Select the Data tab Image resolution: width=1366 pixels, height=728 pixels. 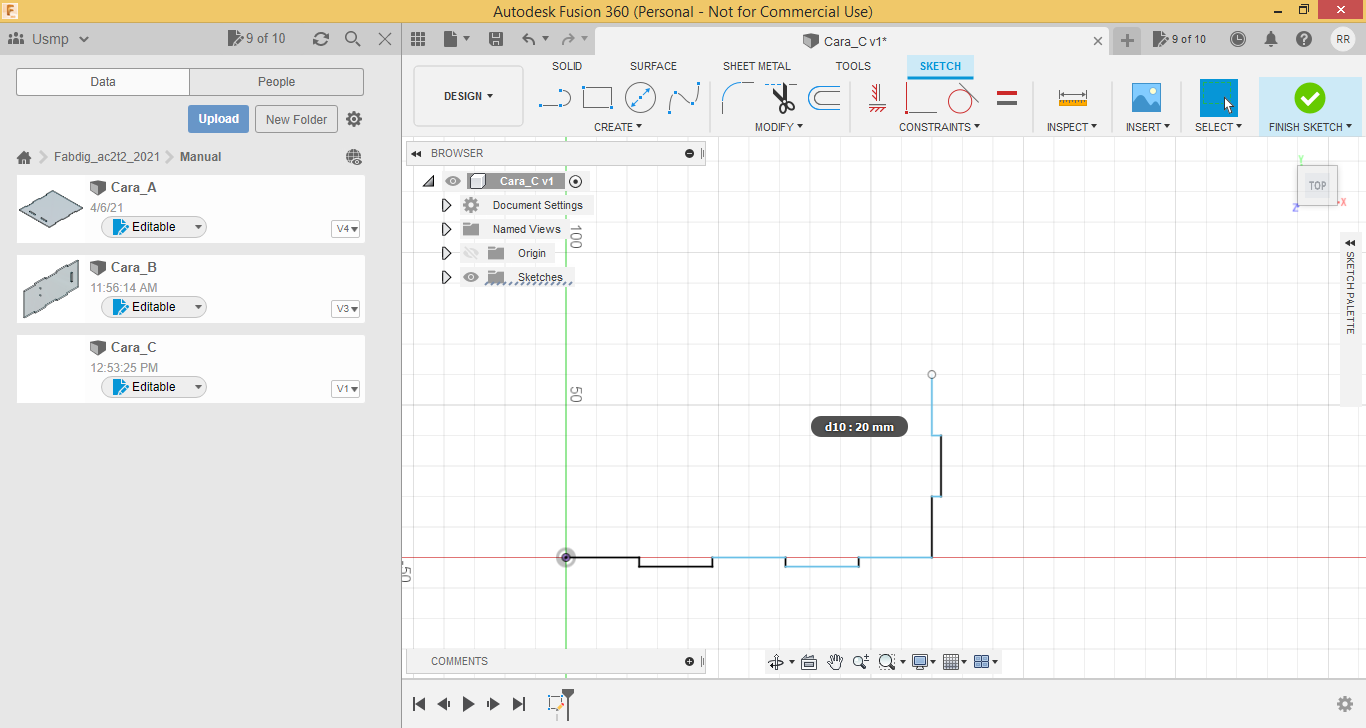coord(103,82)
